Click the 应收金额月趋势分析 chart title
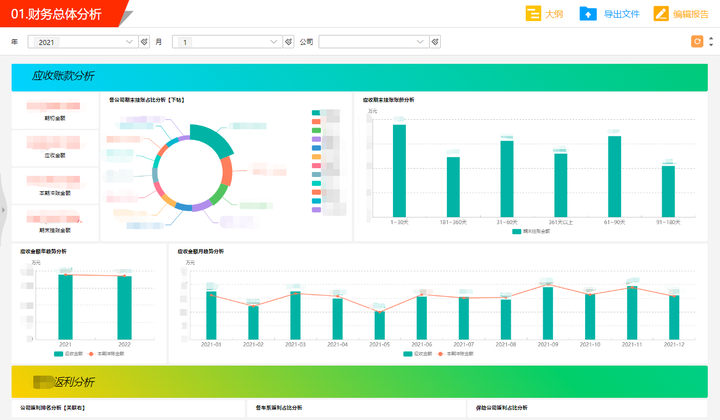 click(x=201, y=252)
